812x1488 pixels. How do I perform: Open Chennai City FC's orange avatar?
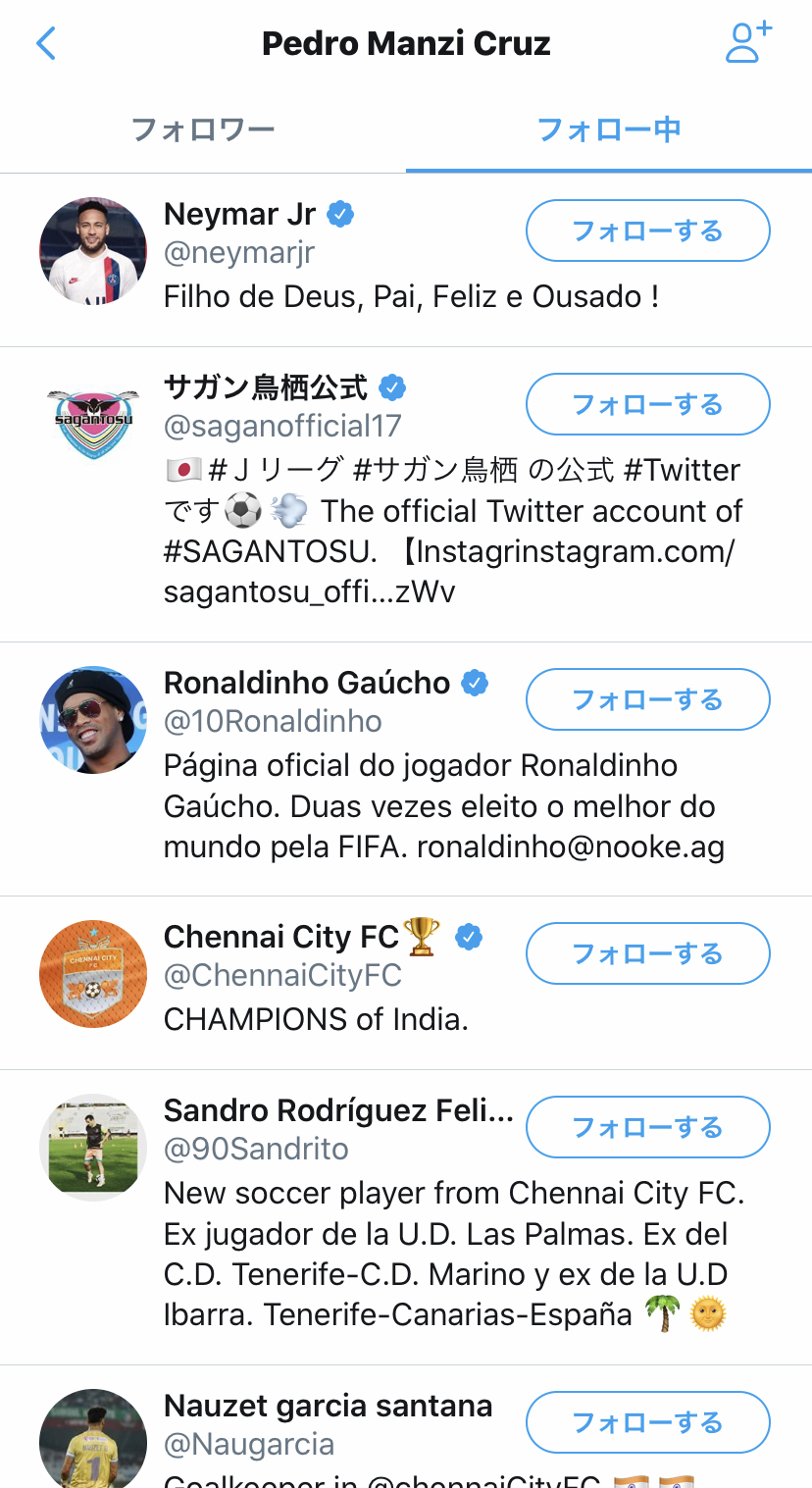click(x=93, y=974)
